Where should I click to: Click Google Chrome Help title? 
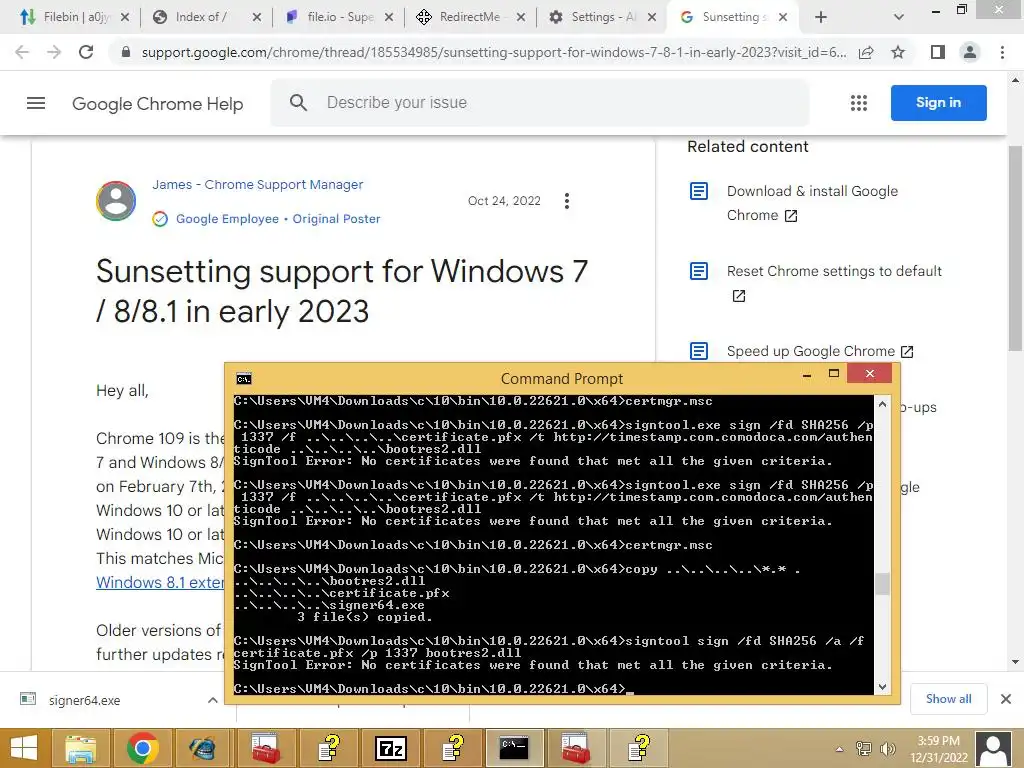(x=157, y=103)
